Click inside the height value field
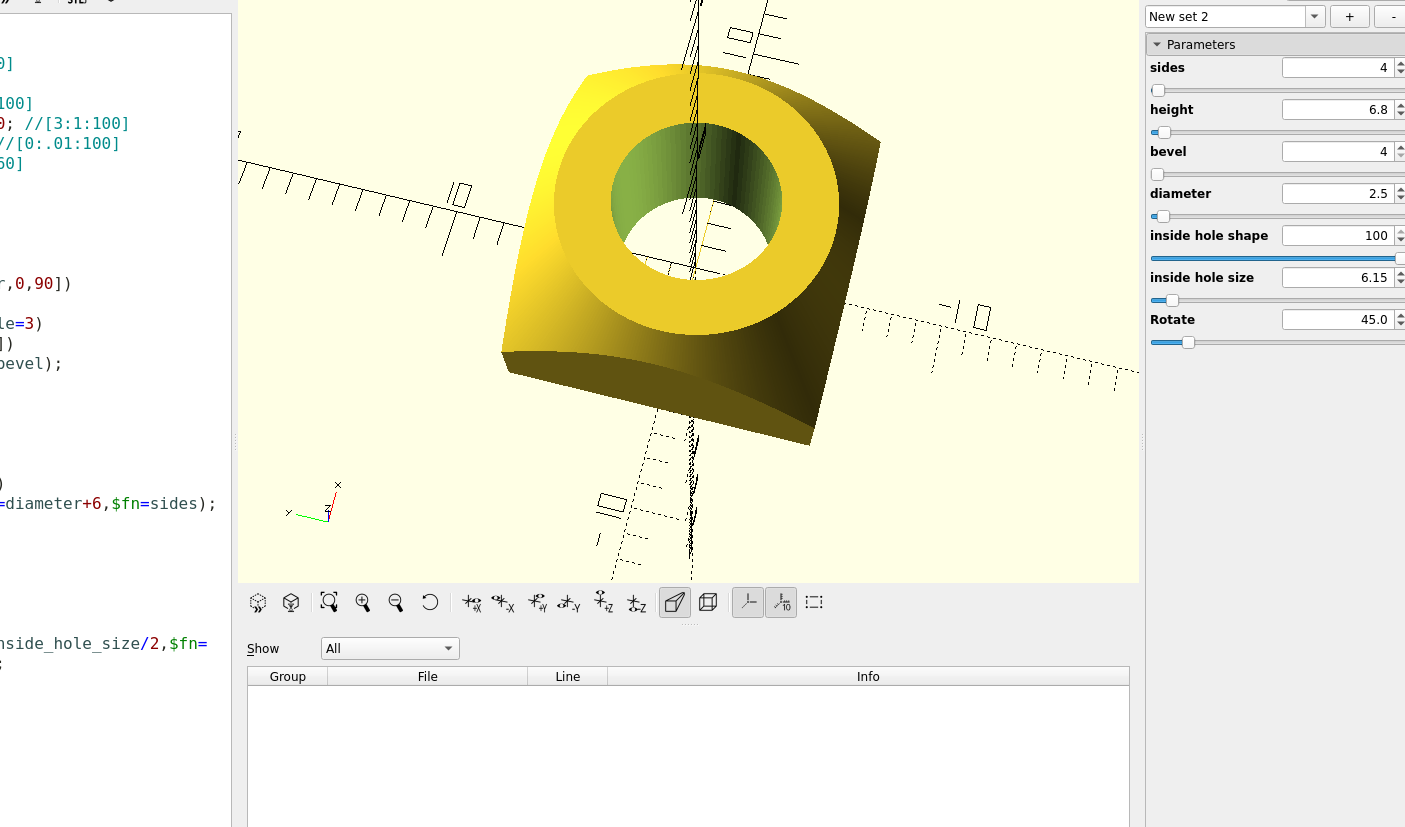1405x827 pixels. pos(1340,109)
